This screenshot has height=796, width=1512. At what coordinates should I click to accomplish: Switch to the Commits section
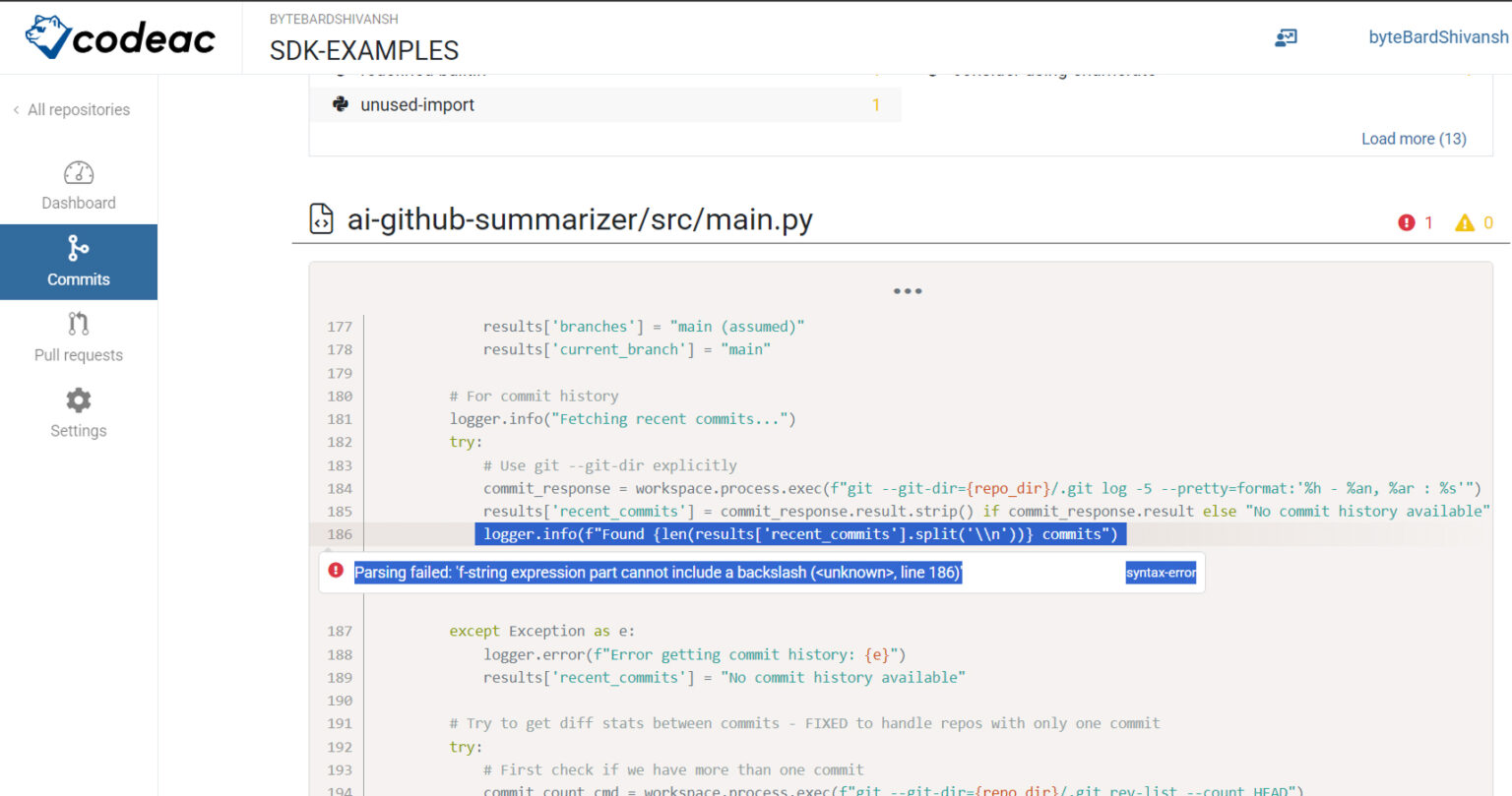(x=78, y=262)
